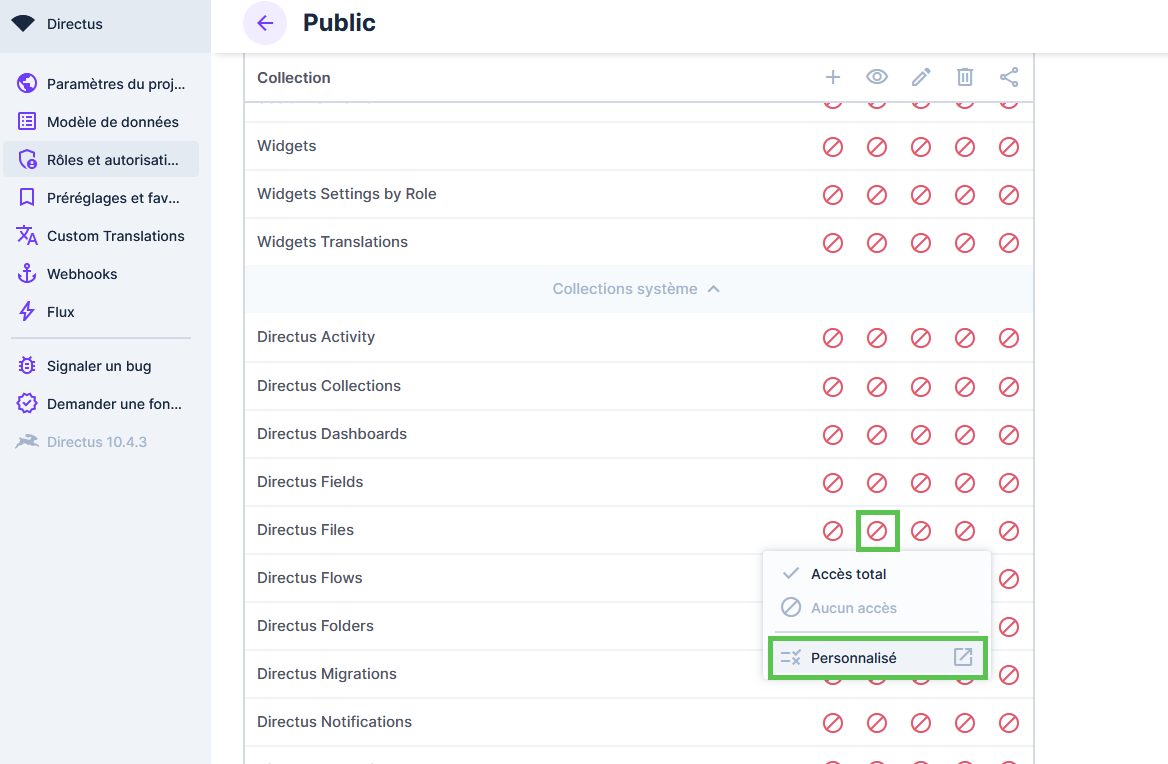
Task: Click the update (pencil) column header icon
Action: coord(921,77)
